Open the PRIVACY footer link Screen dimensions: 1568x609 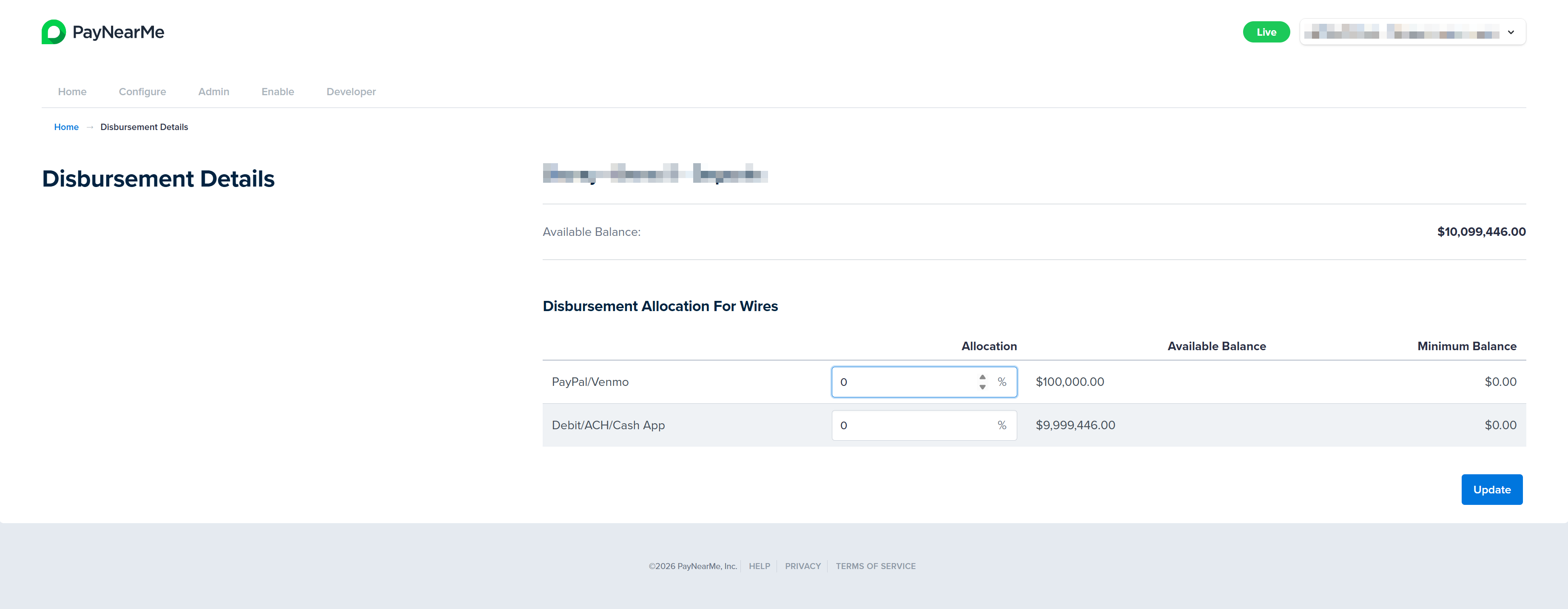point(803,567)
